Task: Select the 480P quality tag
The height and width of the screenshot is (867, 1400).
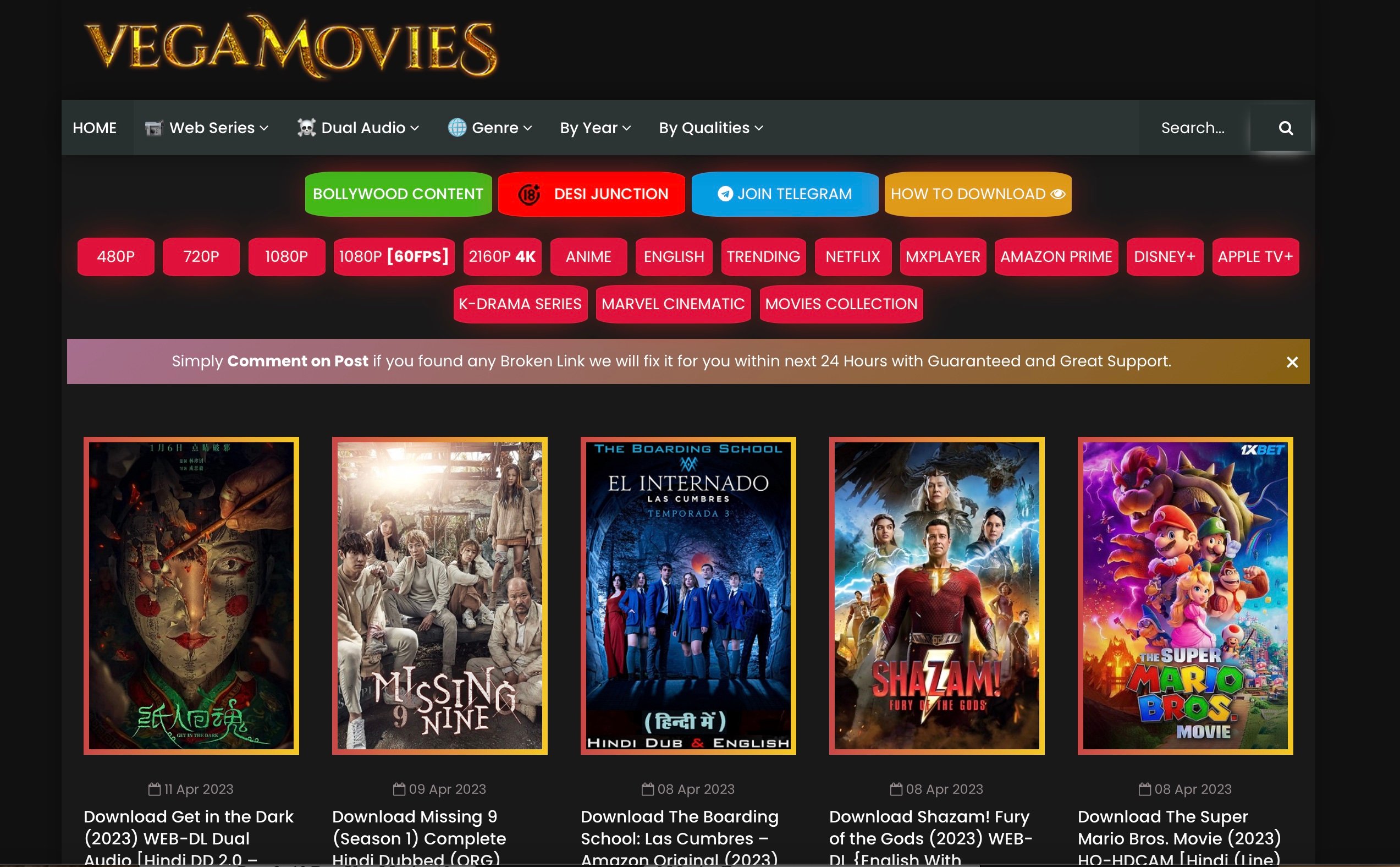Action: click(116, 256)
